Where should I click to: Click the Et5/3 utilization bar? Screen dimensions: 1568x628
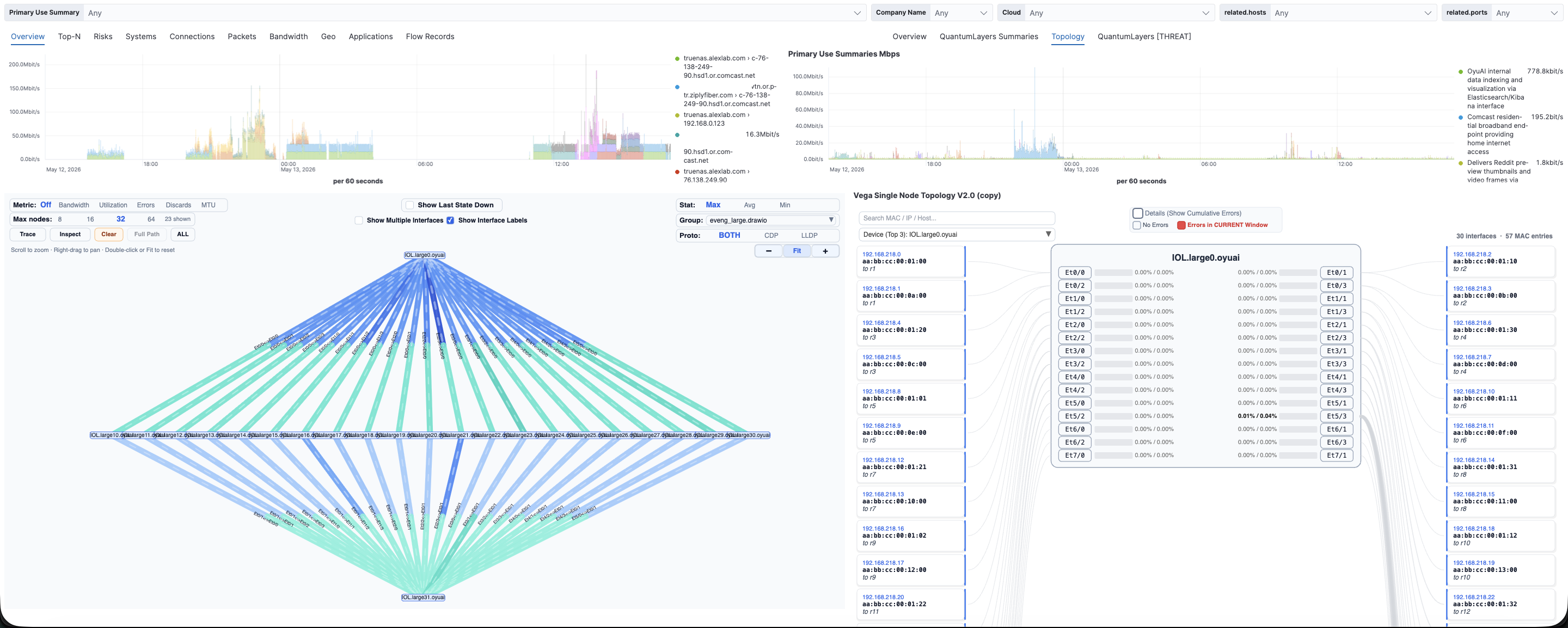click(1298, 416)
